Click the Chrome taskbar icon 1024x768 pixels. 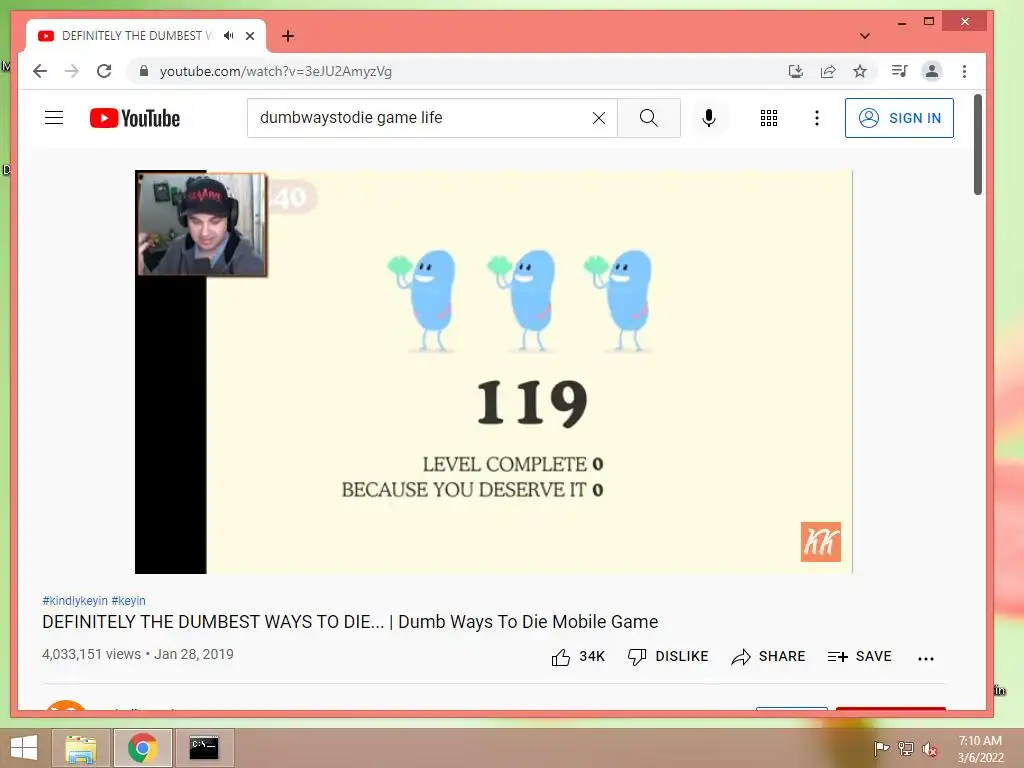[143, 748]
